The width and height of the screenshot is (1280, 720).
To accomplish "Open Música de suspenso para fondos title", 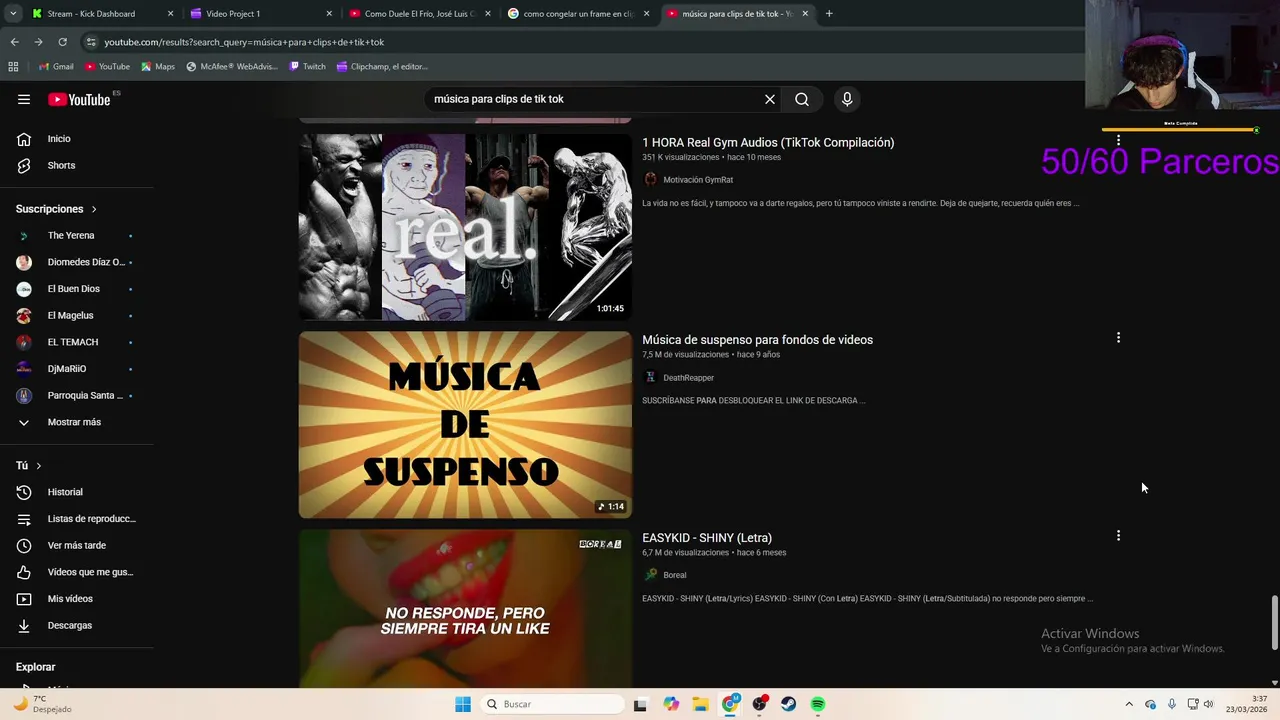I will click(757, 340).
